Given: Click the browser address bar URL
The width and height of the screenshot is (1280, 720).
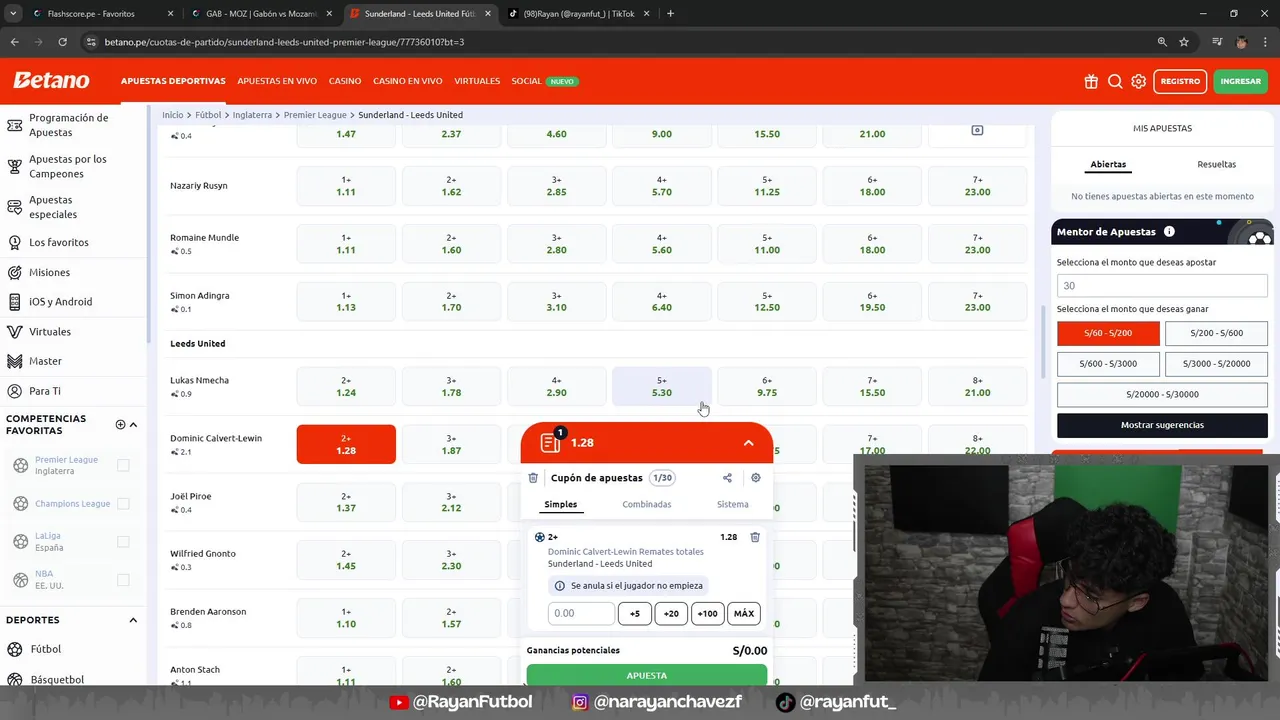Looking at the screenshot, I should 285,42.
